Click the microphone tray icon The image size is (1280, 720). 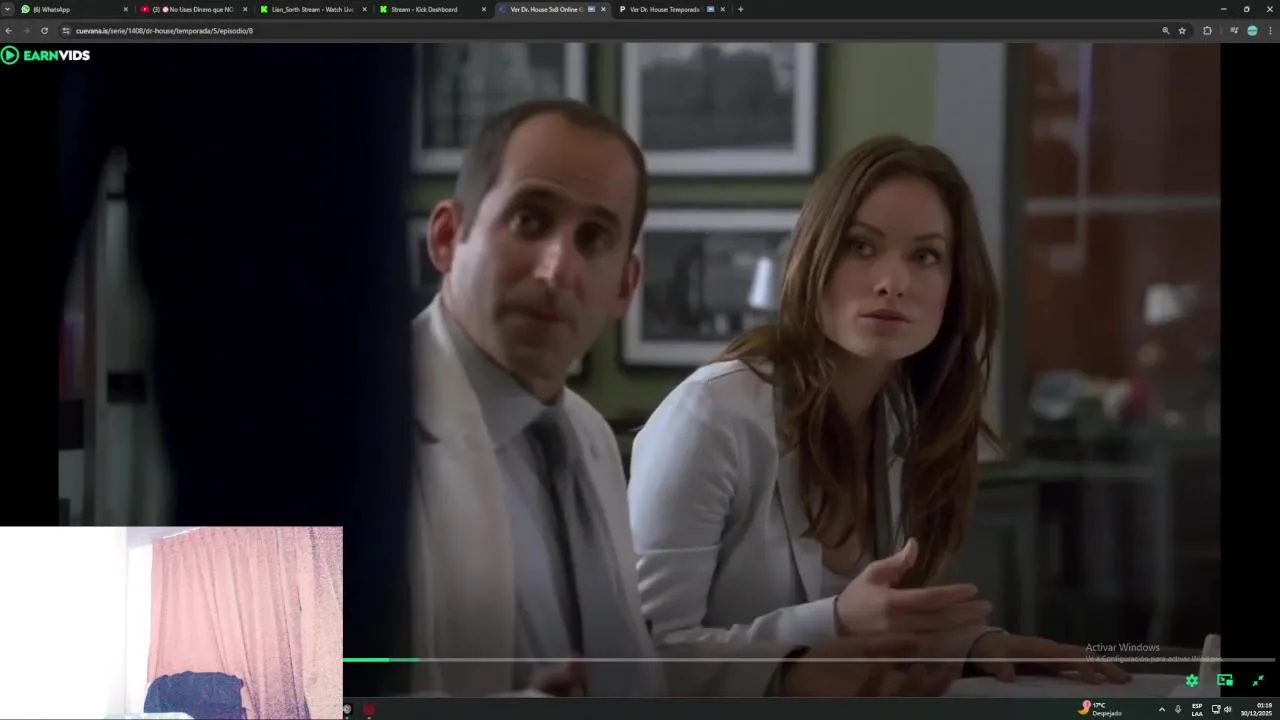1178,709
